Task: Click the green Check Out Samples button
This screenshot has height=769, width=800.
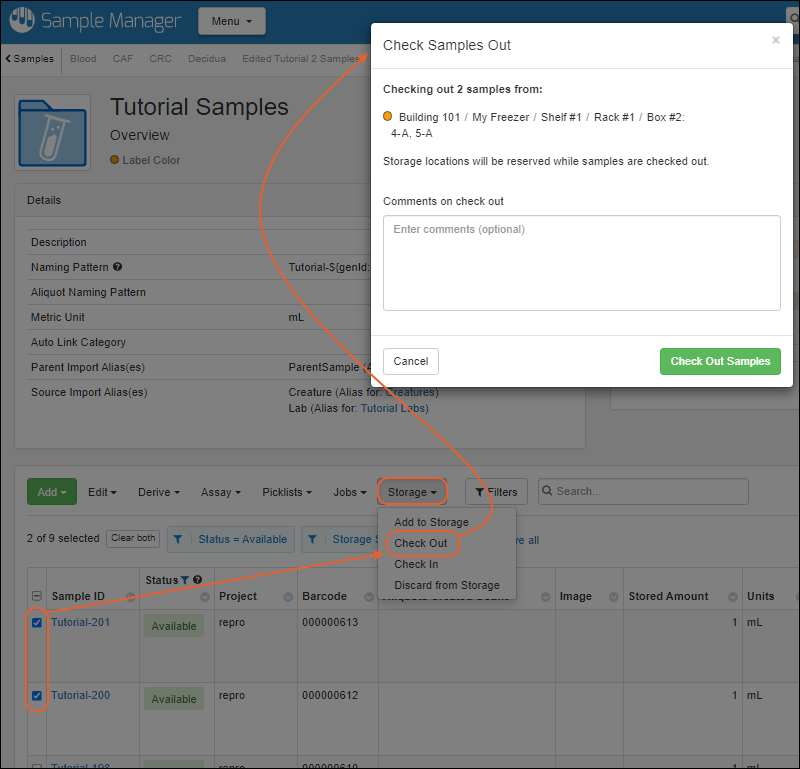Action: [719, 361]
